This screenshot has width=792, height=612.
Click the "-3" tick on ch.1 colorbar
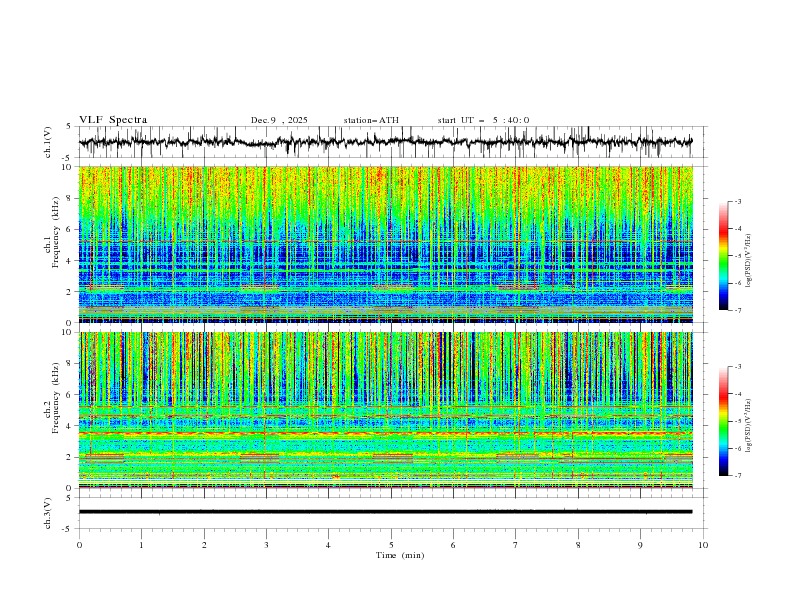point(737,201)
